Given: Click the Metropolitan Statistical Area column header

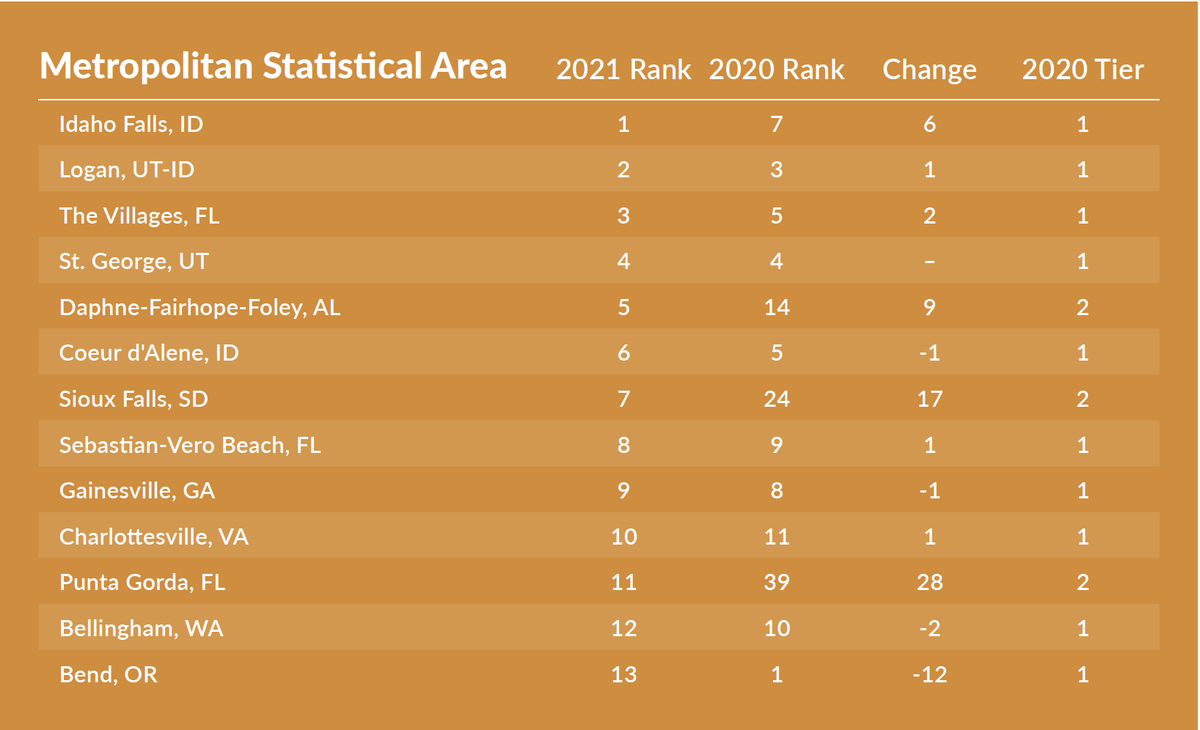Looking at the screenshot, I should tap(273, 67).
